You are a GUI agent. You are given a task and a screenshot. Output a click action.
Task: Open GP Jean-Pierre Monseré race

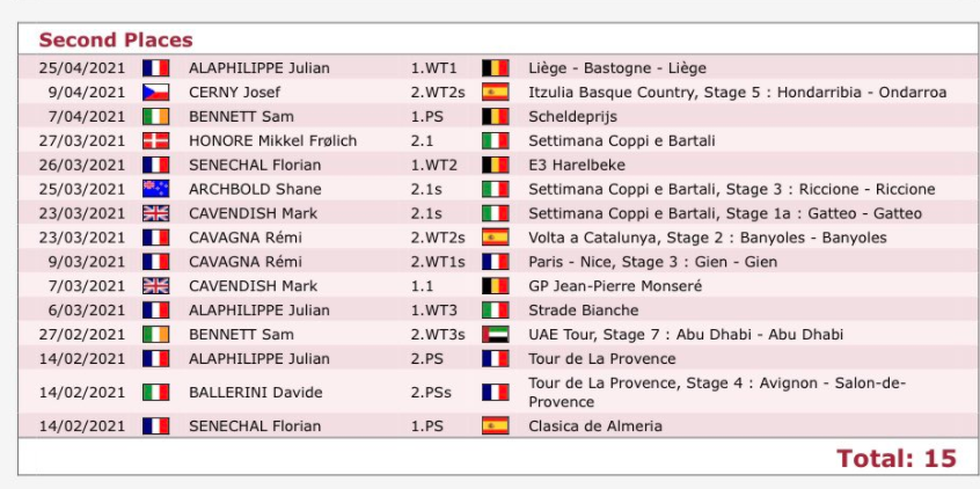click(x=616, y=286)
